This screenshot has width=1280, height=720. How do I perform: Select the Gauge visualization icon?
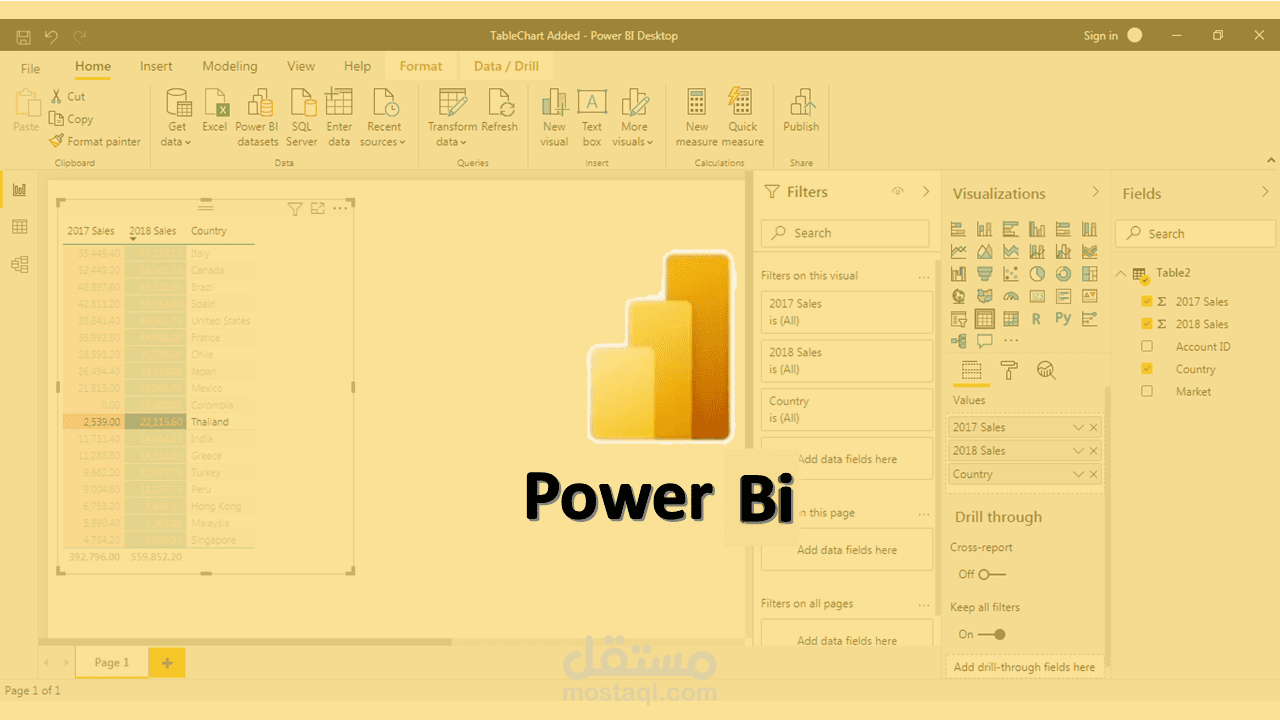(x=1011, y=296)
